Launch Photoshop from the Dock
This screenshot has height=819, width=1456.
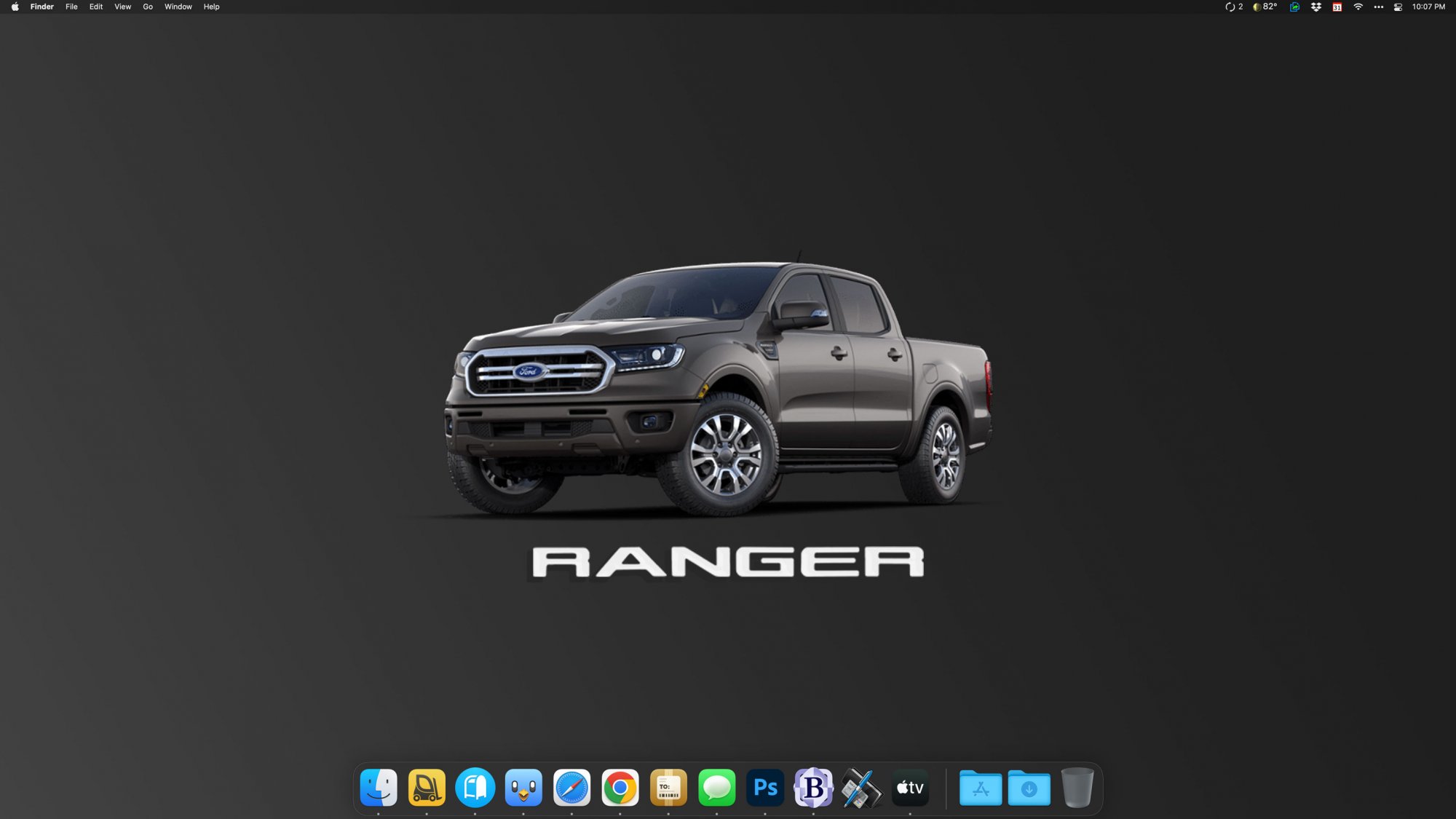click(x=765, y=788)
